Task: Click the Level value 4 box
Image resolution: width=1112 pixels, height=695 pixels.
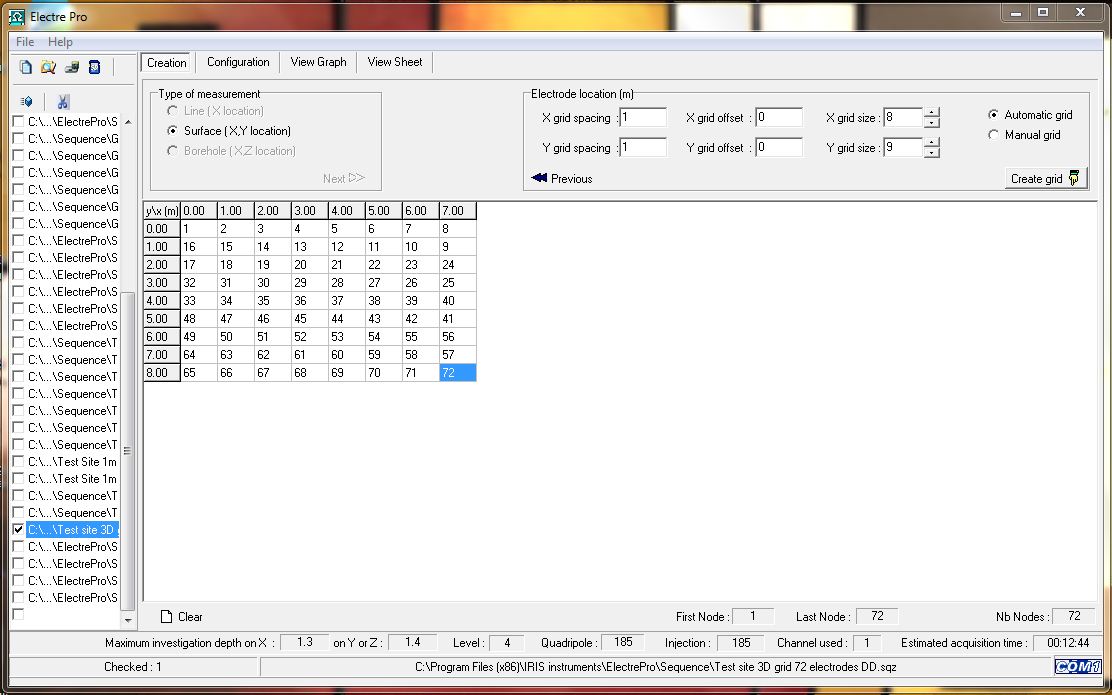Action: [507, 643]
